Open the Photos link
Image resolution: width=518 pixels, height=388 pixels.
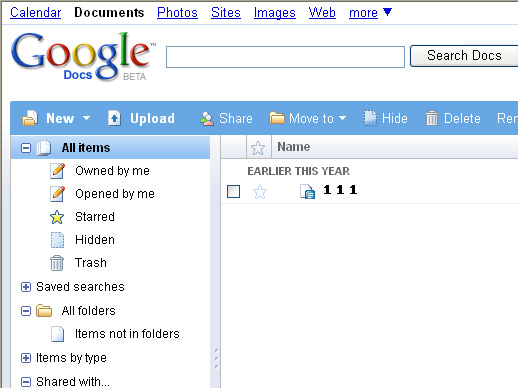click(x=177, y=13)
